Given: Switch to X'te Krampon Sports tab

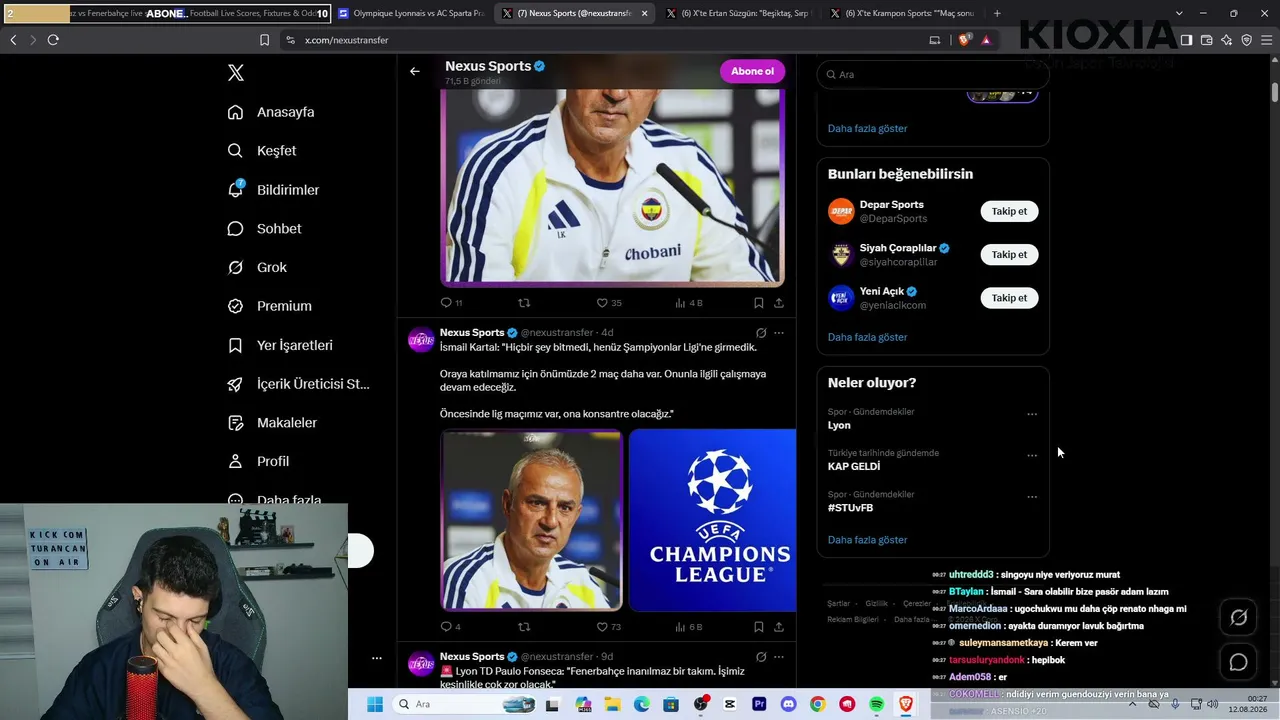Looking at the screenshot, I should (x=900, y=13).
